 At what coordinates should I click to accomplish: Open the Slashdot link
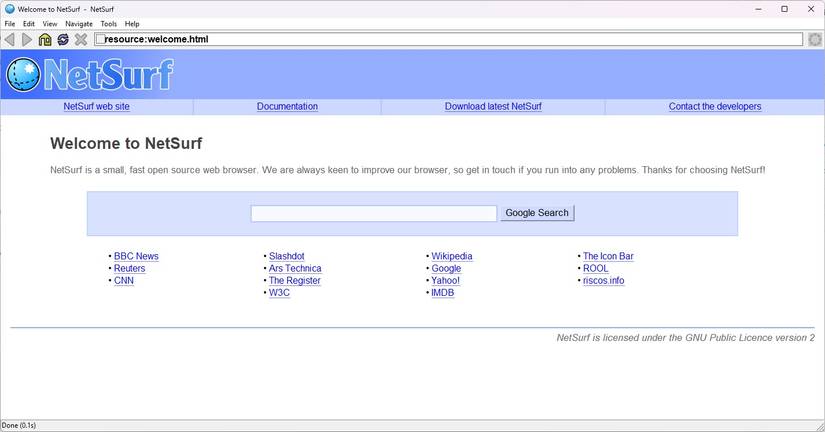[287, 256]
